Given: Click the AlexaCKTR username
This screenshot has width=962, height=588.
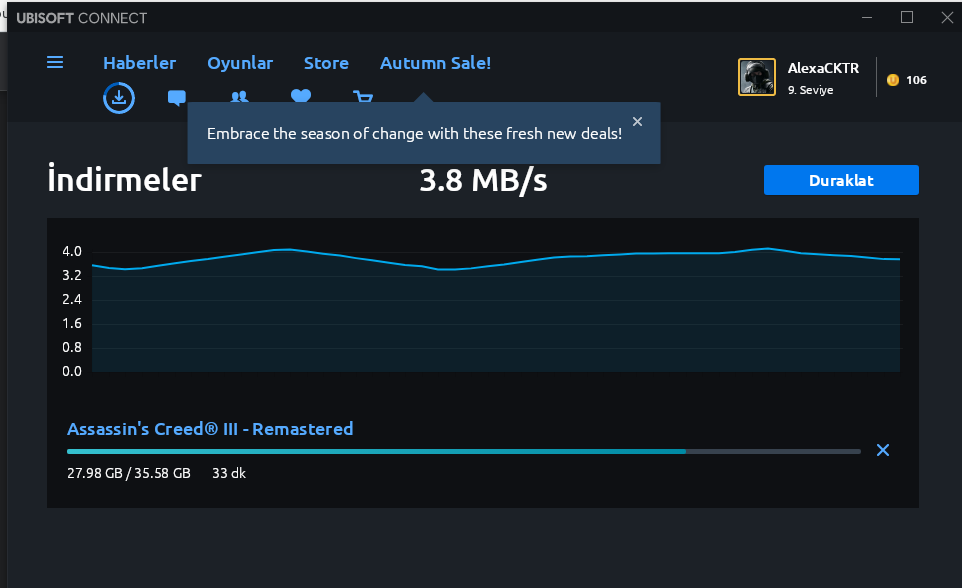Looking at the screenshot, I should point(823,68).
